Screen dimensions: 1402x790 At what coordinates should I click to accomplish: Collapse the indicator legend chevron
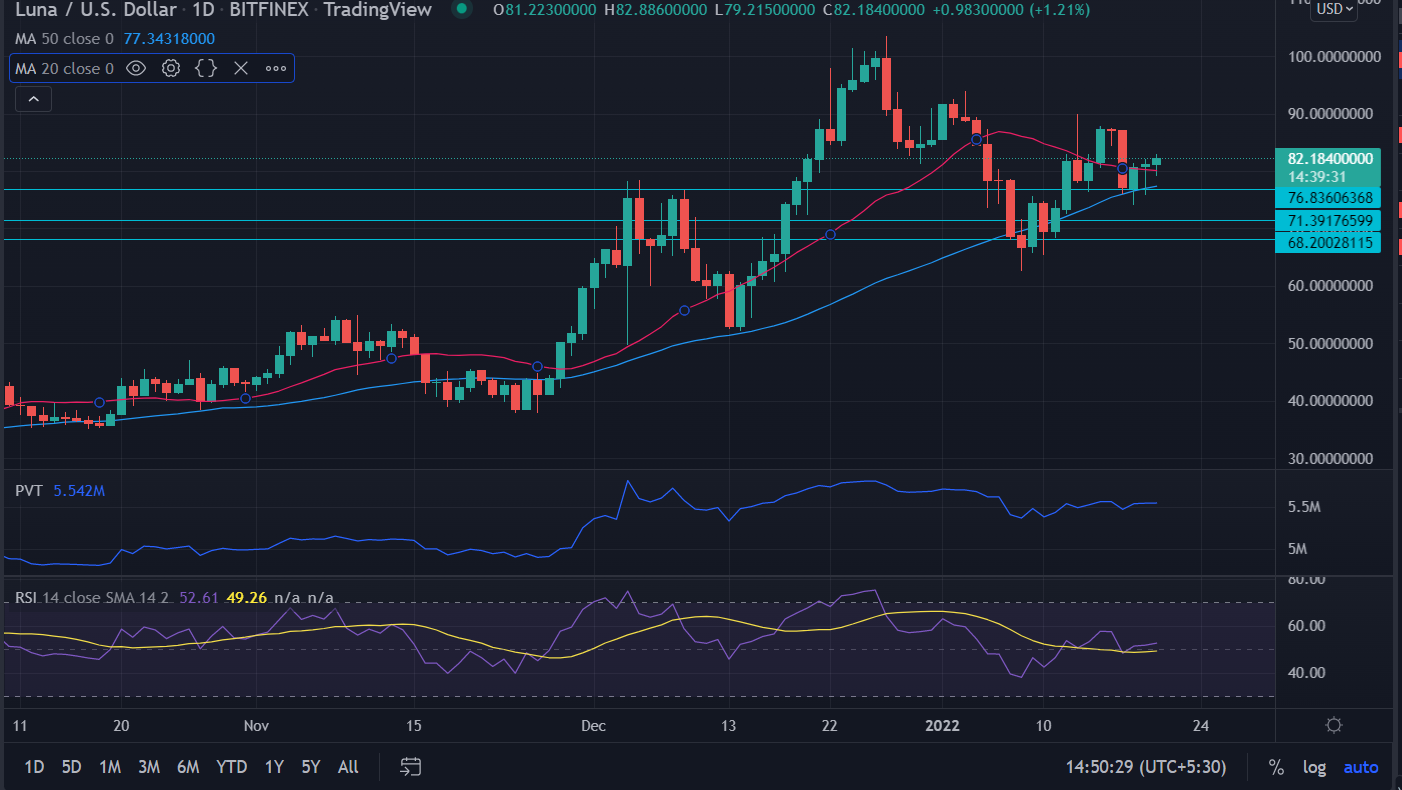pos(33,99)
